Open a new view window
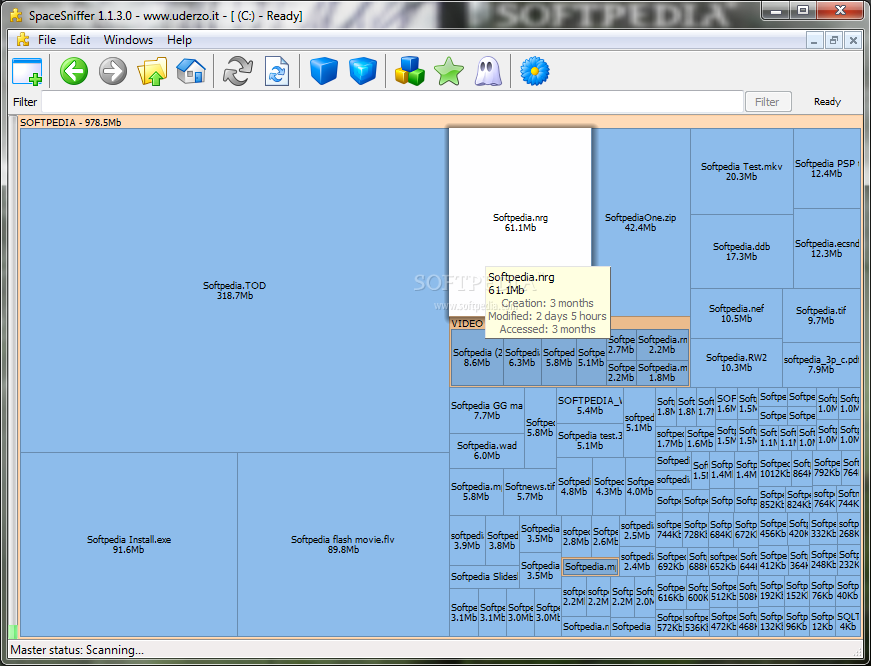Image resolution: width=871 pixels, height=666 pixels. click(27, 71)
